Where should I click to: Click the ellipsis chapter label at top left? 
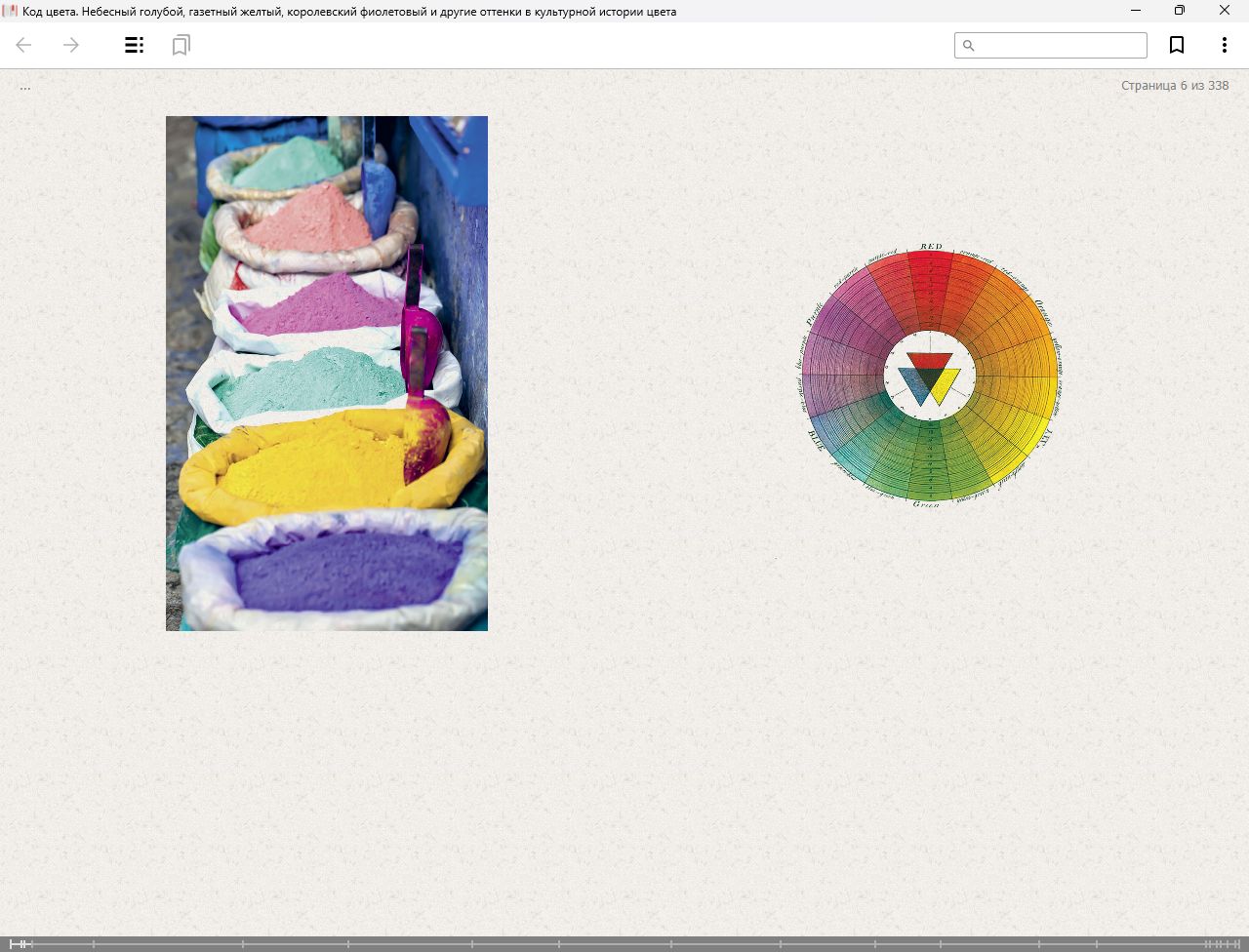25,87
